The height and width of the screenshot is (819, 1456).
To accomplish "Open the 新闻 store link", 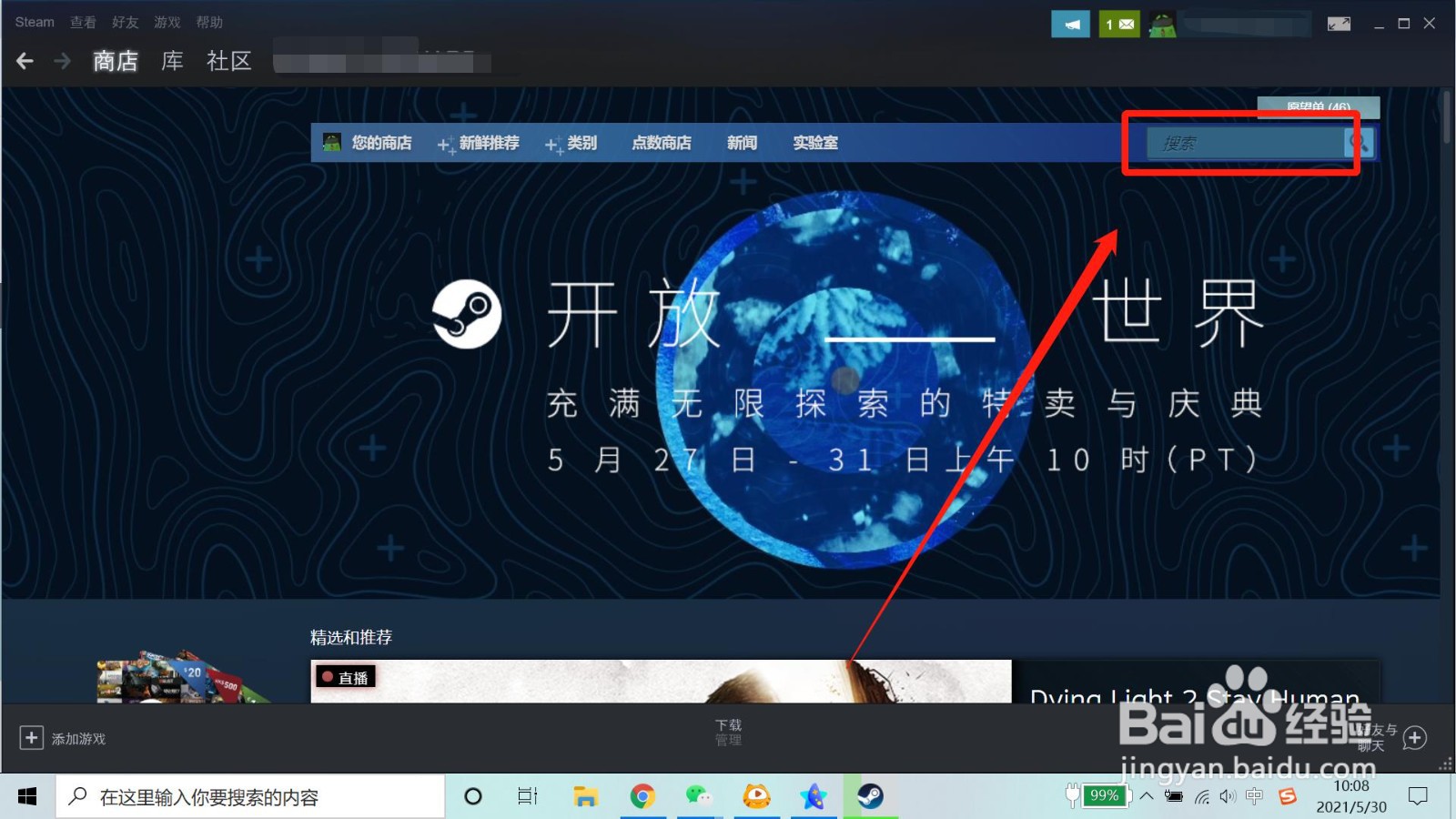I will click(x=742, y=143).
